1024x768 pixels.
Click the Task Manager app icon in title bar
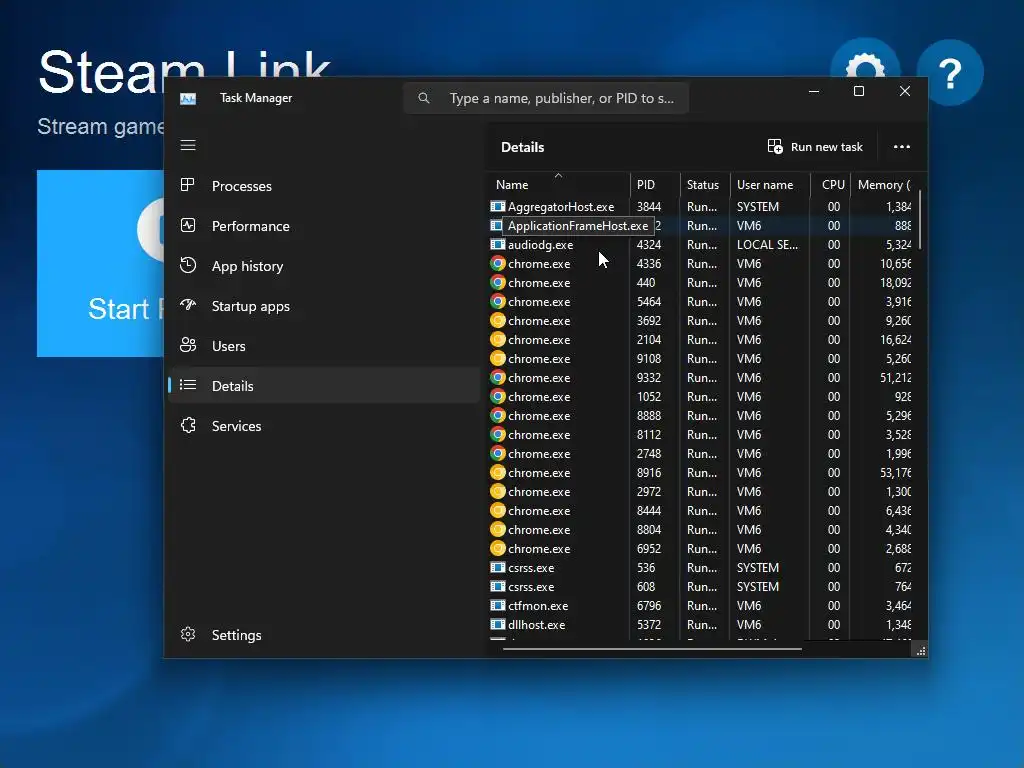click(x=188, y=99)
